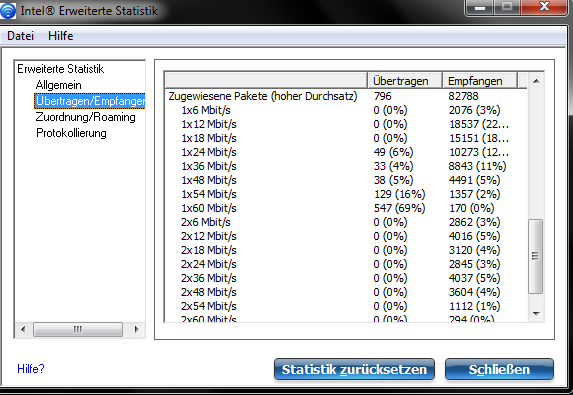Viewport: 573px width, 395px height.
Task: Open Zuordnung/Roaming page
Action: 86,117
